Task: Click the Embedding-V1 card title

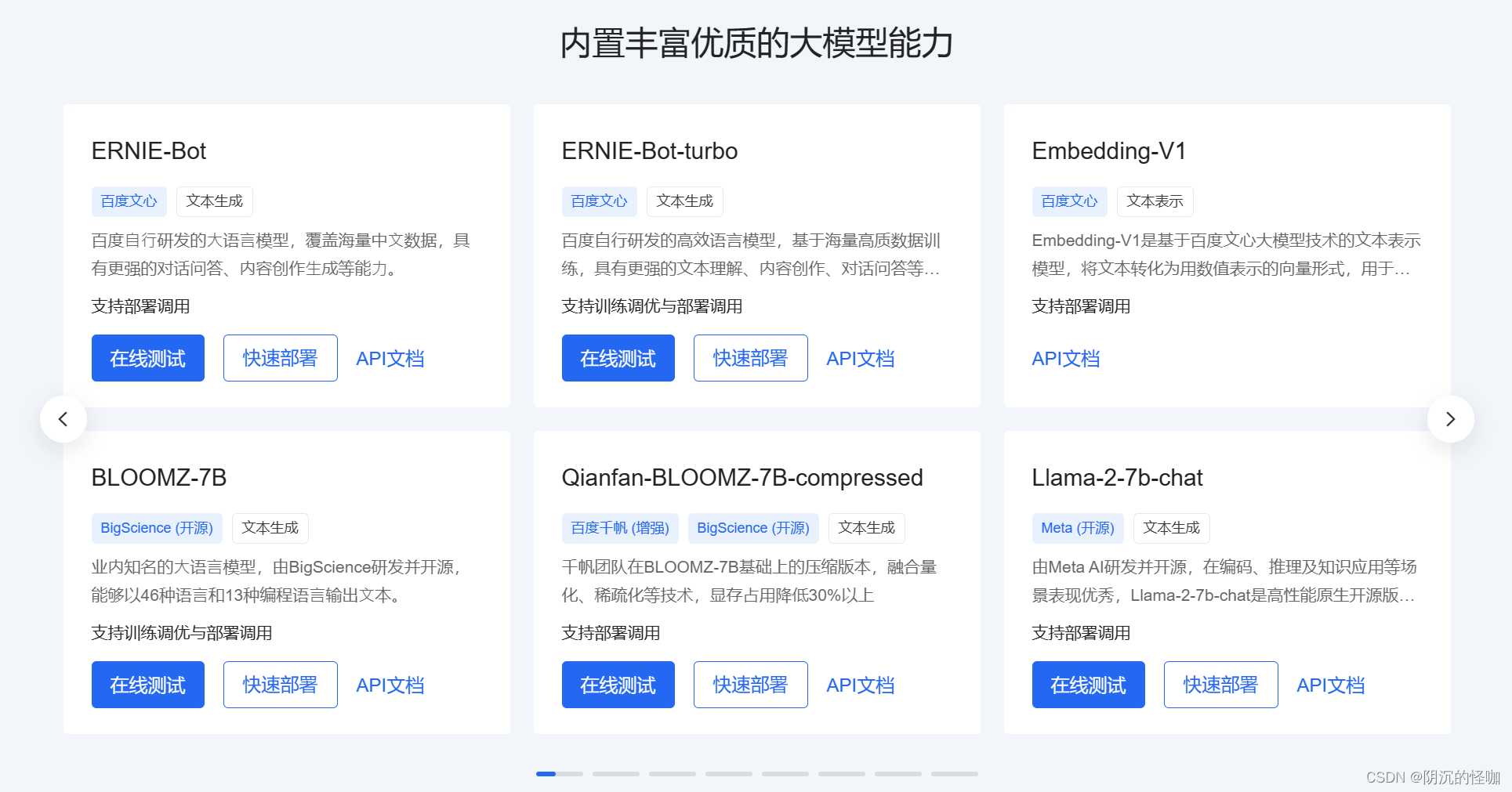Action: [1109, 151]
